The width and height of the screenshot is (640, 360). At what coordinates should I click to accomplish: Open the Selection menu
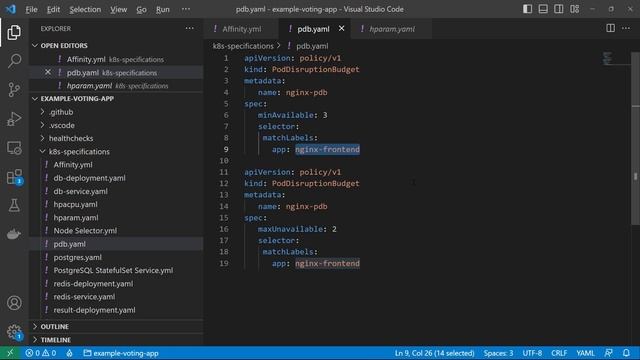click(85, 9)
